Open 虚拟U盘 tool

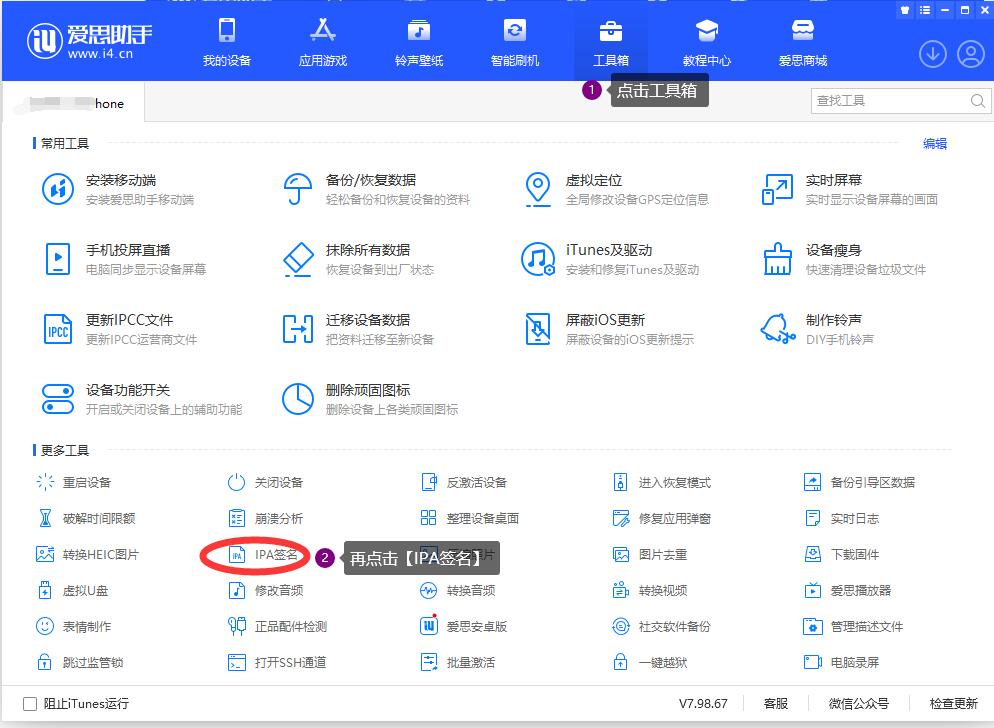pyautogui.click(x=72, y=591)
